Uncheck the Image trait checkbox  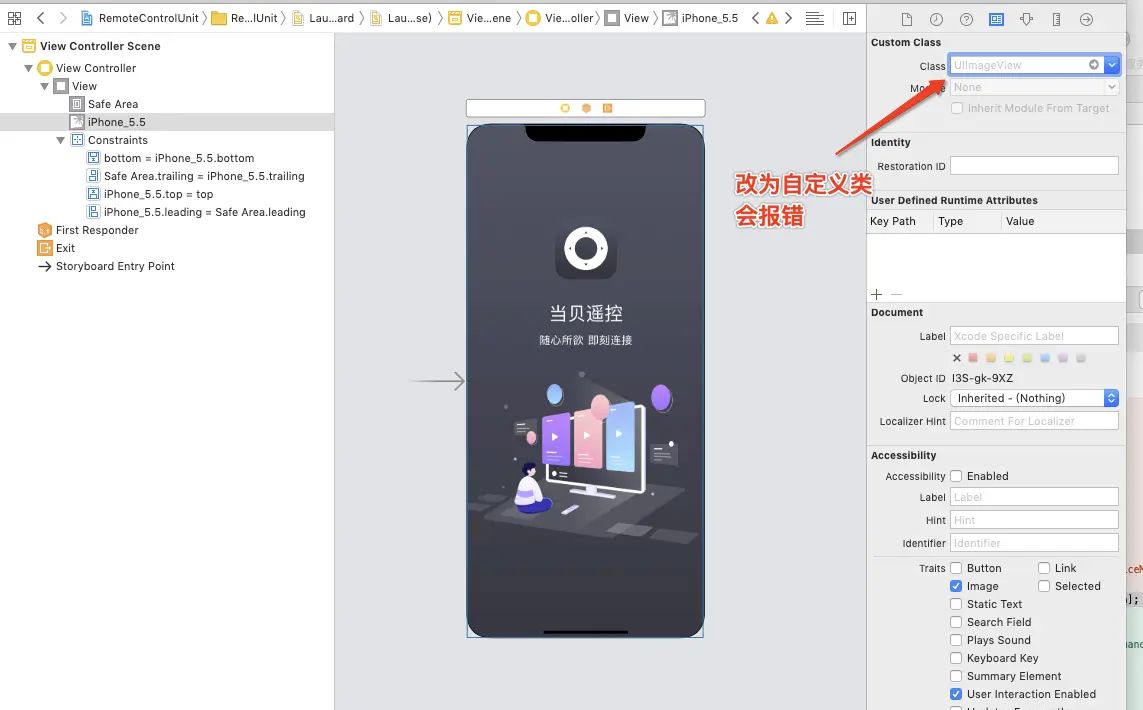click(957, 586)
